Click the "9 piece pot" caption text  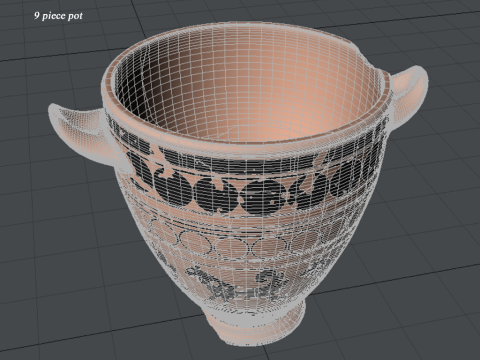click(58, 16)
